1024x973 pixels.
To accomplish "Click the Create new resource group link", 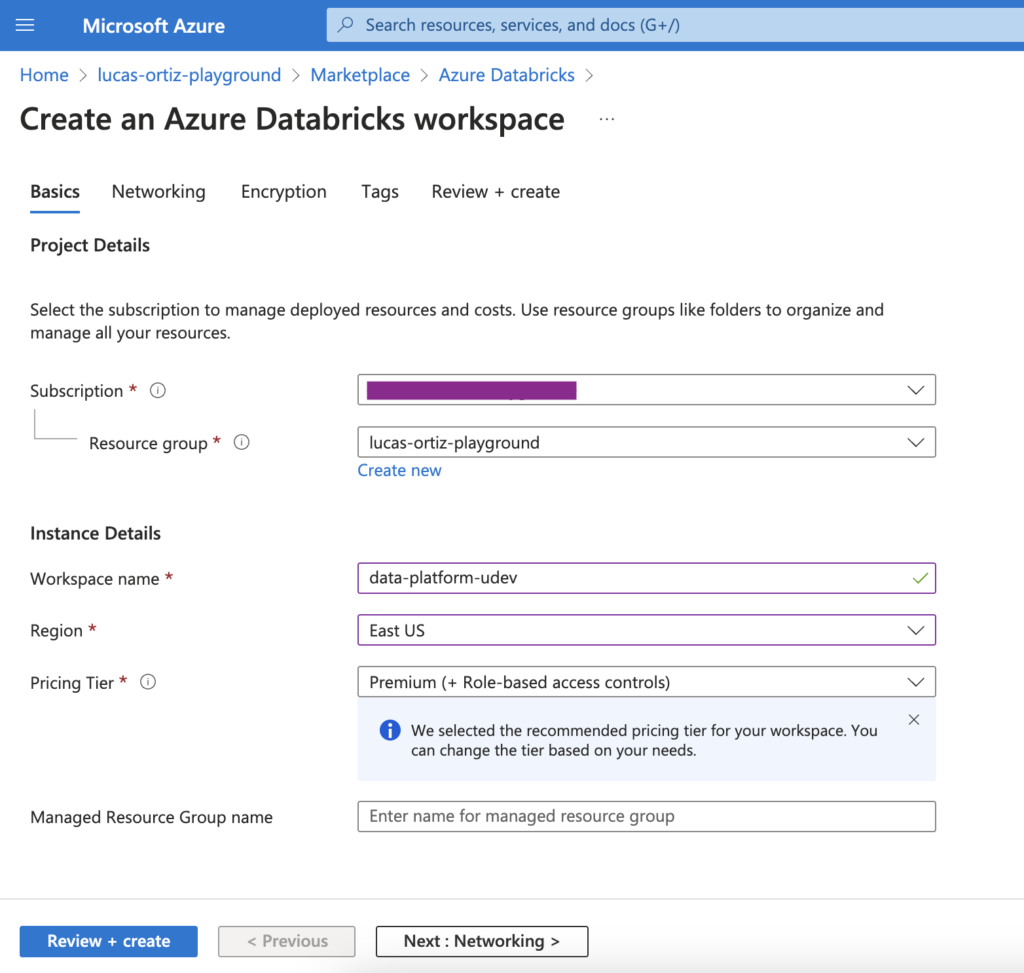I will (x=400, y=470).
